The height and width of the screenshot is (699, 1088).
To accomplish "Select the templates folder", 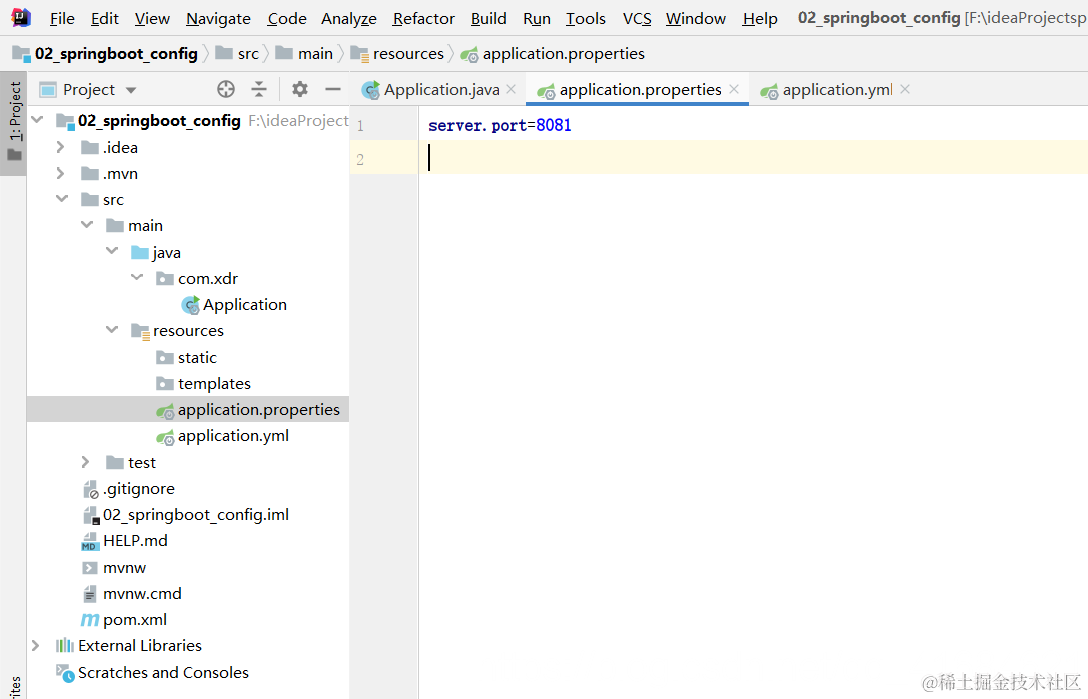I will pyautogui.click(x=214, y=384).
